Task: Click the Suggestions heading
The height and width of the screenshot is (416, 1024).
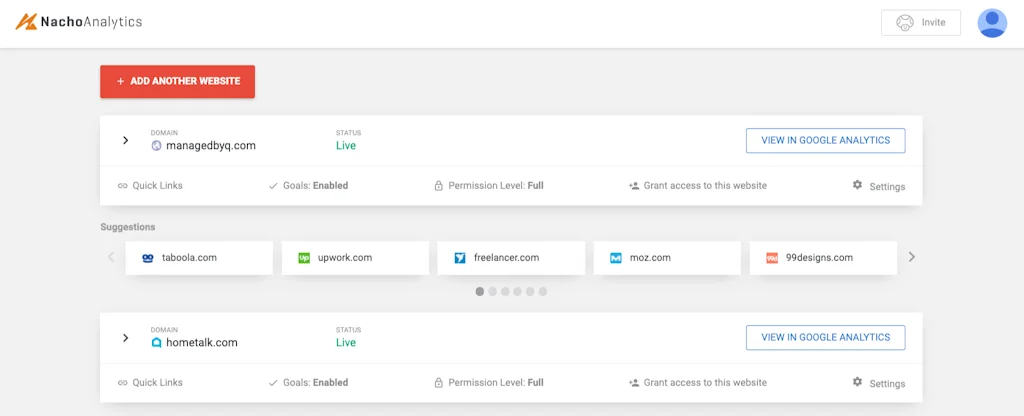Action: coord(128,227)
